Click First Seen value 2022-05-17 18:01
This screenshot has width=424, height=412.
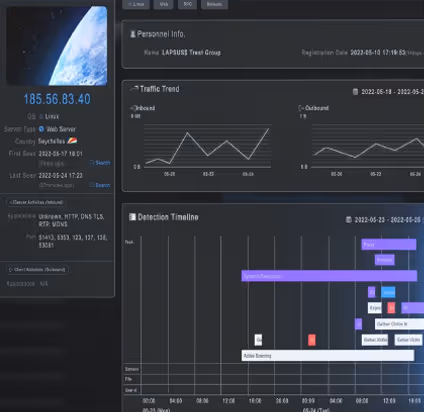click(x=60, y=154)
